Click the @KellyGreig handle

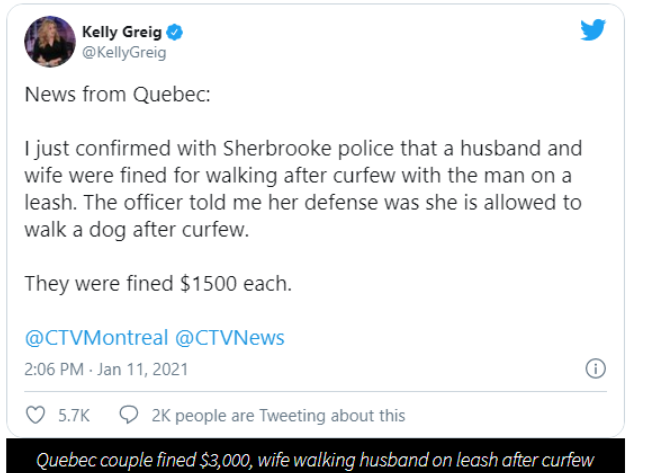click(124, 53)
